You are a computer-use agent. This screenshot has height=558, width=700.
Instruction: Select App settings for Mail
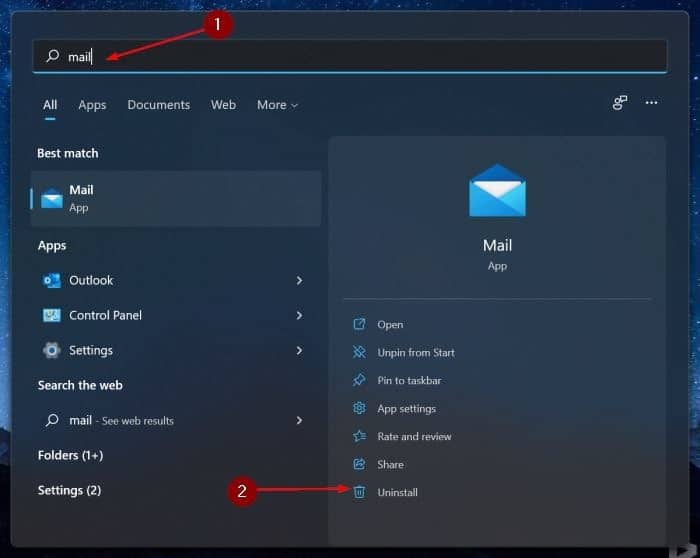tap(407, 408)
